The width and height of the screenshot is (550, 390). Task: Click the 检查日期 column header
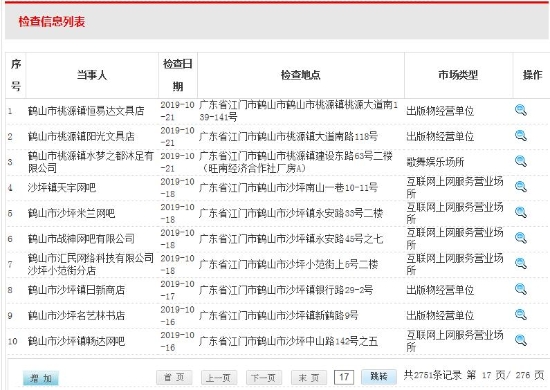[178, 75]
